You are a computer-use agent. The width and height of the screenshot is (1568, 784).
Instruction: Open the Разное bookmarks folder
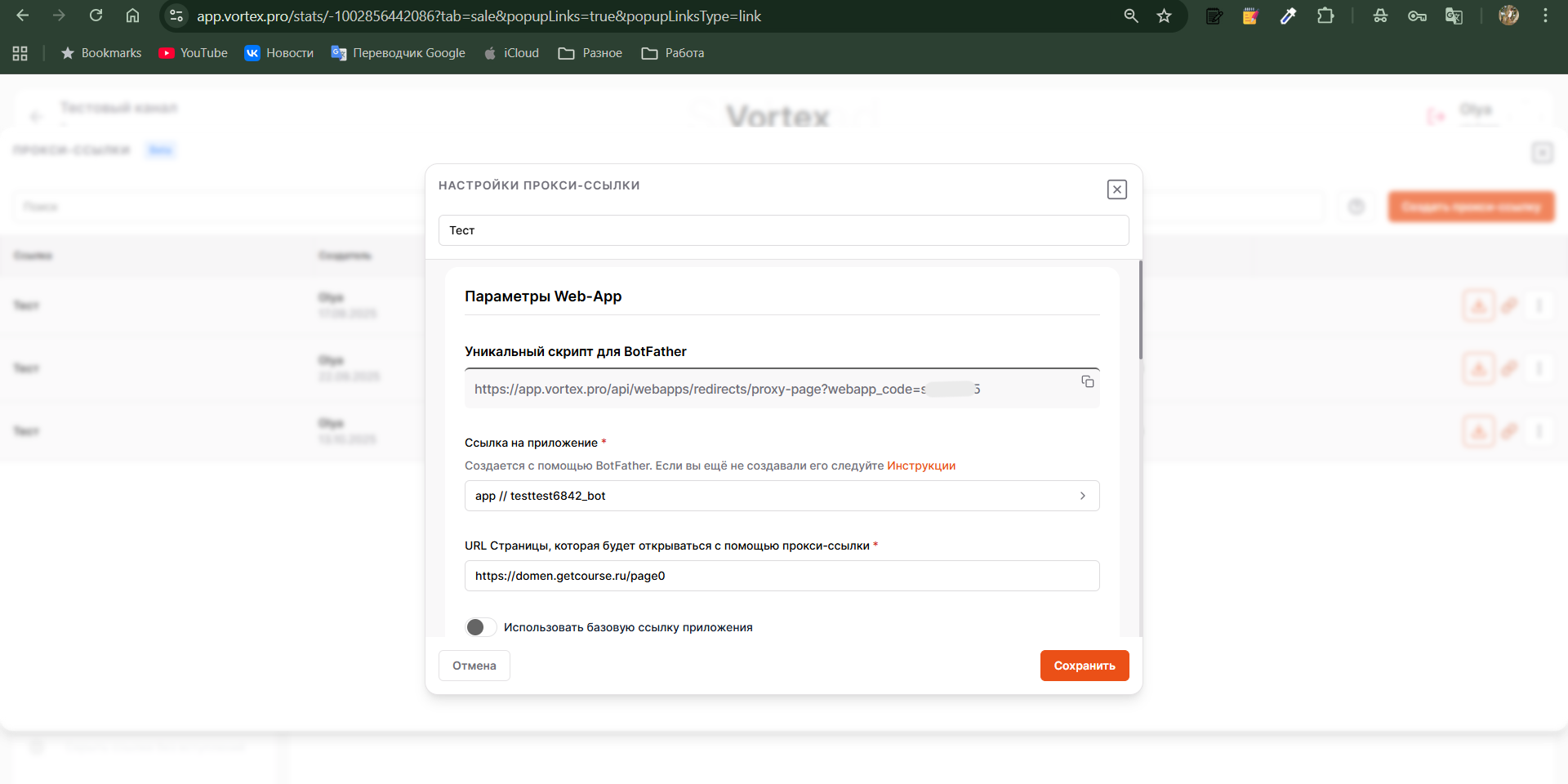pyautogui.click(x=590, y=53)
